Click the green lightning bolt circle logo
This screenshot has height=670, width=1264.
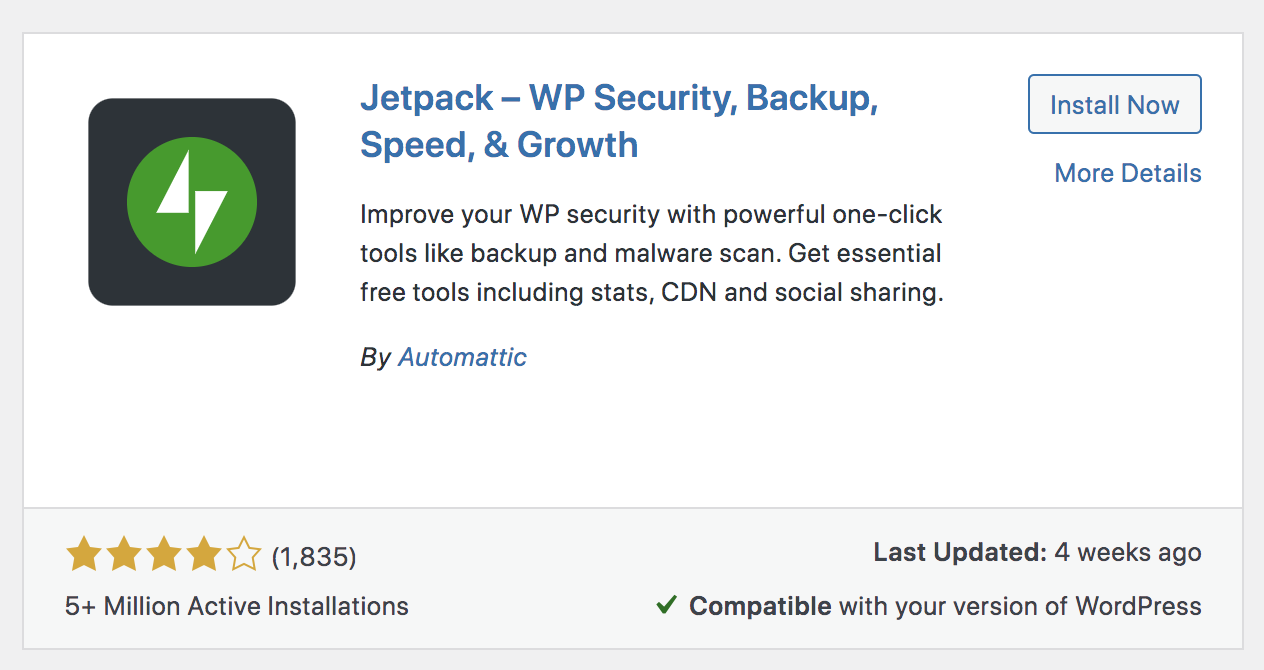(x=192, y=202)
